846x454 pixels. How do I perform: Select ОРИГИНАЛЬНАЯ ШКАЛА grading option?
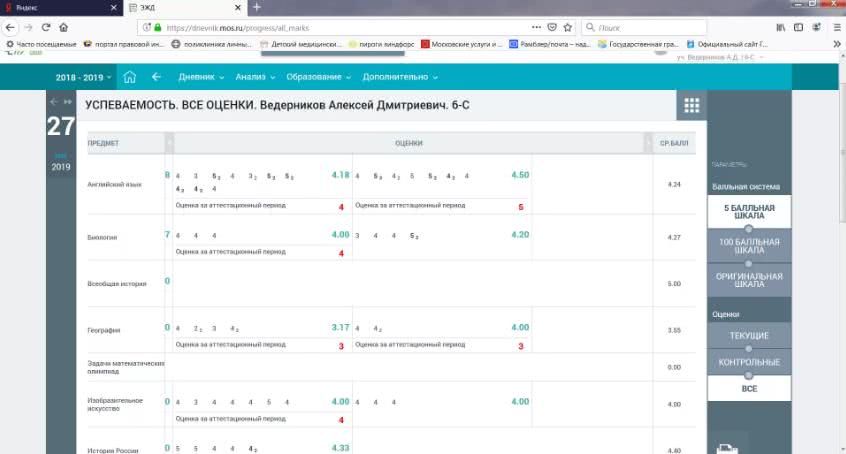(x=749, y=279)
